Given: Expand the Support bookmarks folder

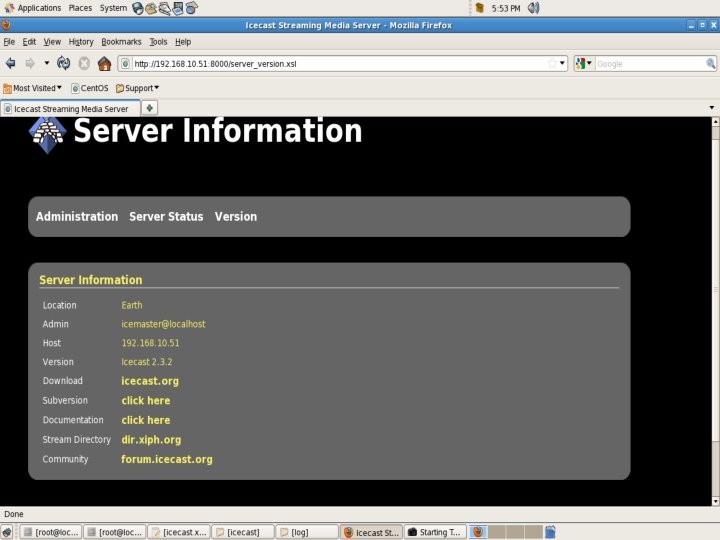Looking at the screenshot, I should pyautogui.click(x=137, y=88).
